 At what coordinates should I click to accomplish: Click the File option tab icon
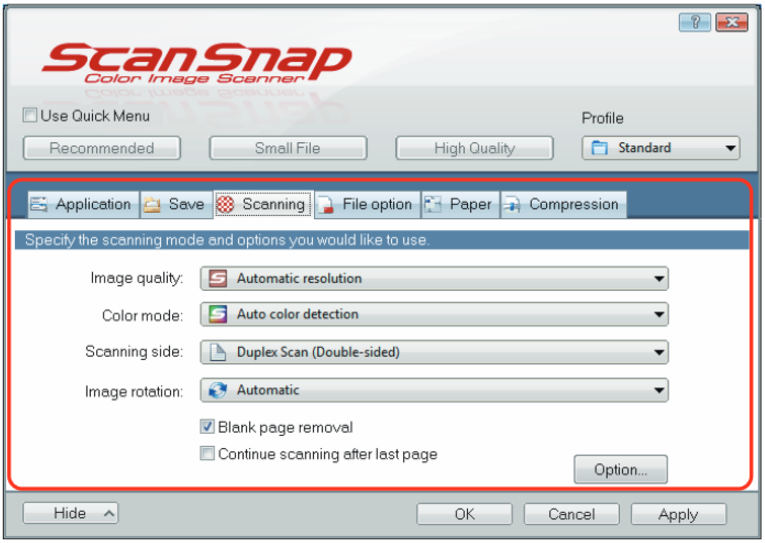coord(325,205)
